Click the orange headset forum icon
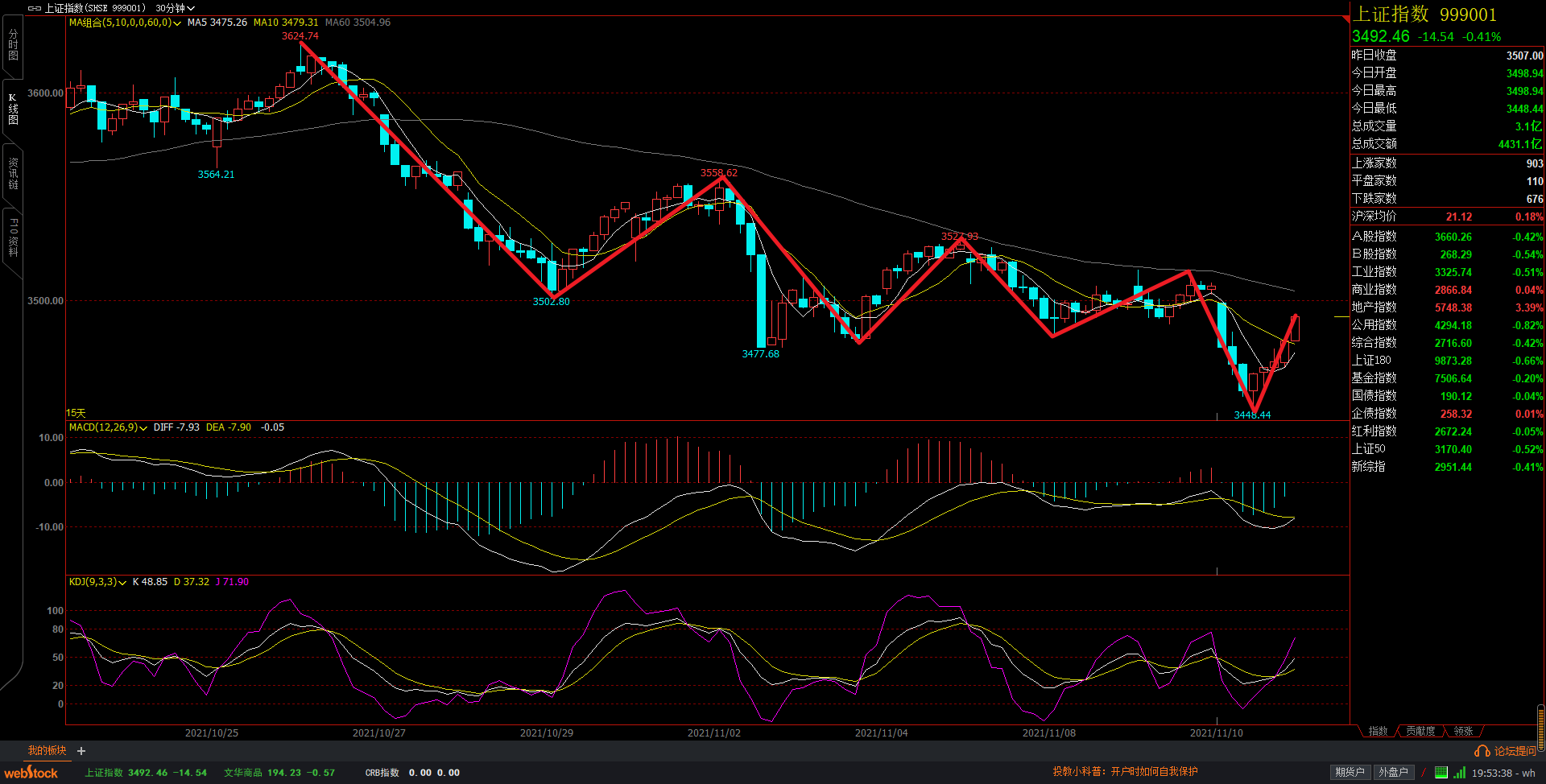Image resolution: width=1546 pixels, height=784 pixels. pyautogui.click(x=1482, y=751)
